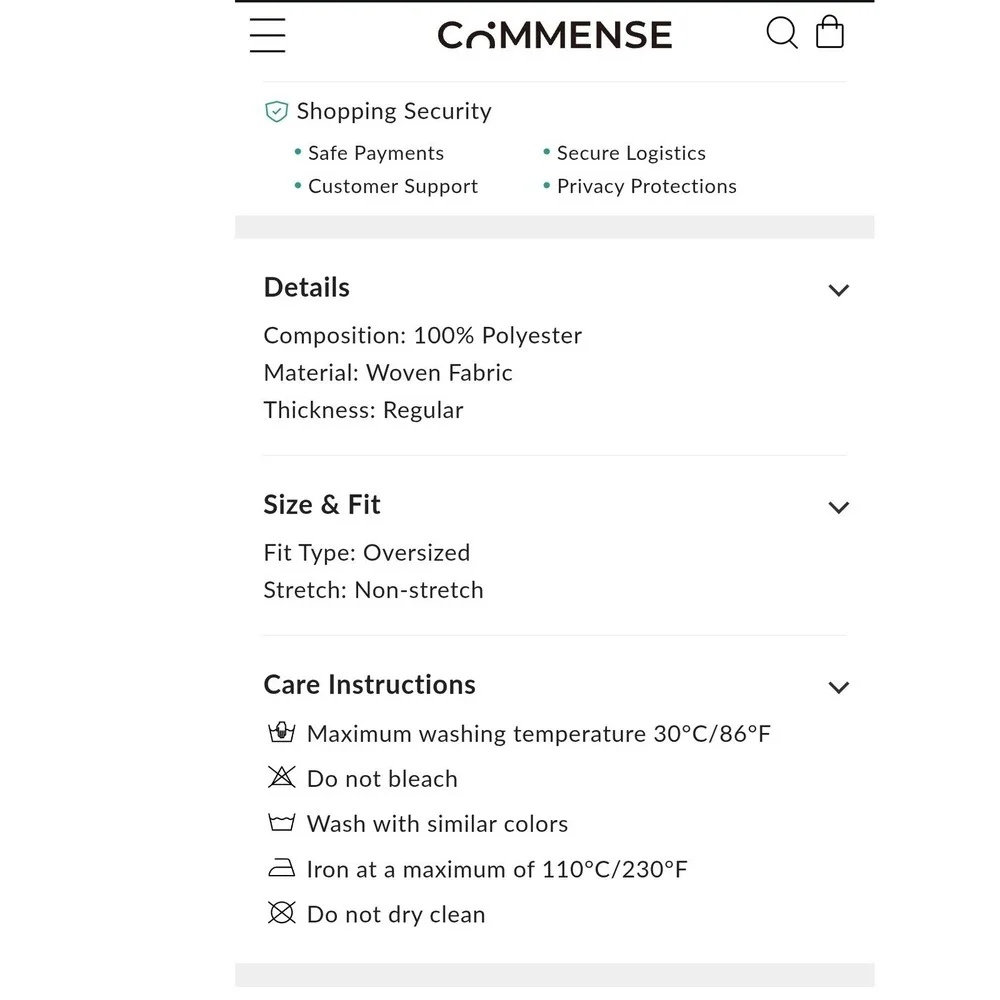Click the Care Instructions heading
The image size is (1000, 1000).
[369, 685]
